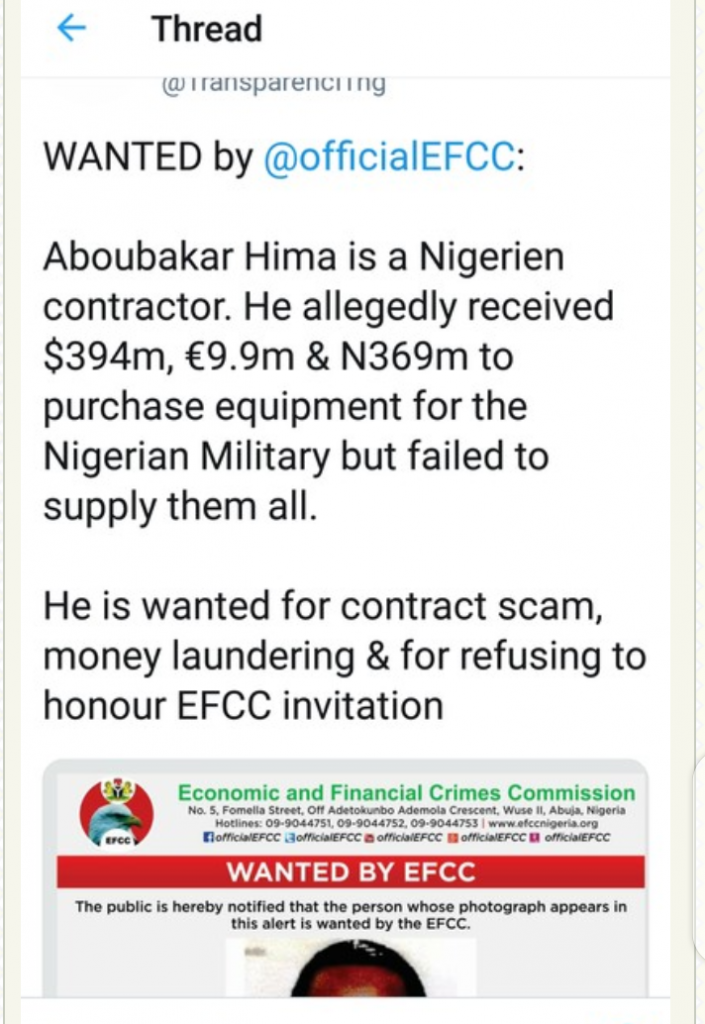Tap the Facebook officialEFCC icon in poster
Viewport: 705px width, 1024px height.
pyautogui.click(x=206, y=837)
